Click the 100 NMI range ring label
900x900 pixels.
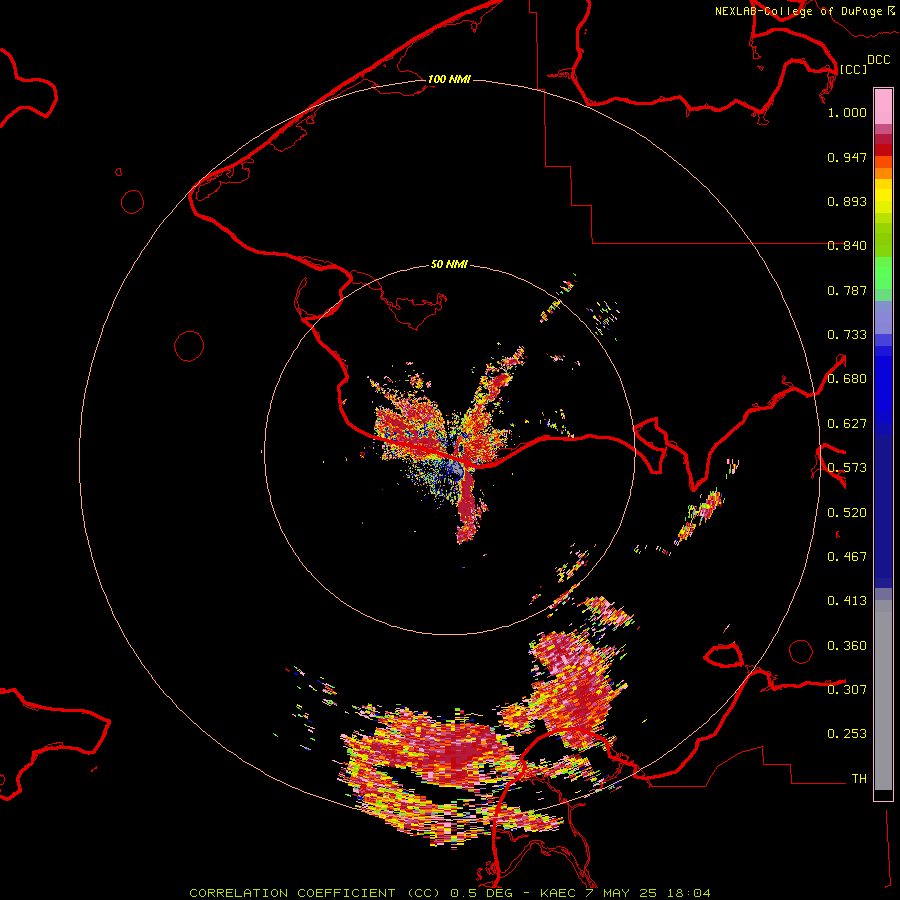click(x=449, y=79)
